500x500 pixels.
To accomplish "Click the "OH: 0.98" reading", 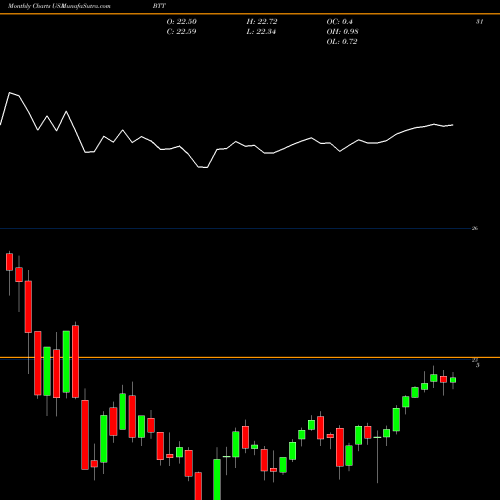I will click(x=342, y=31).
